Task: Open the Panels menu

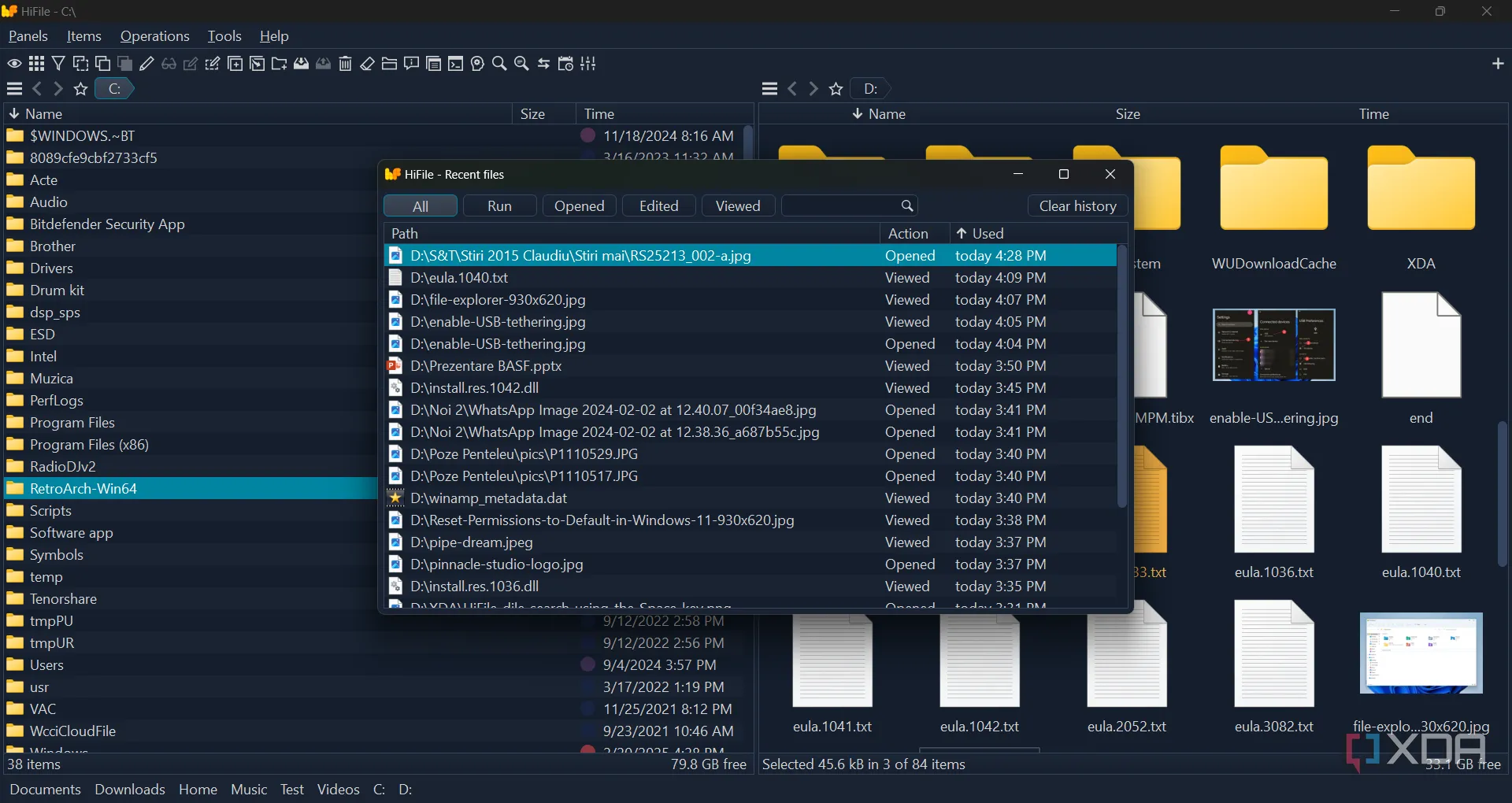Action: [x=28, y=36]
